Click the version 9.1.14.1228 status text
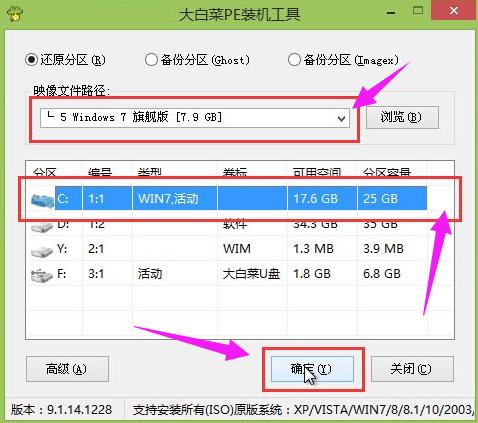 pyautogui.click(x=62, y=410)
